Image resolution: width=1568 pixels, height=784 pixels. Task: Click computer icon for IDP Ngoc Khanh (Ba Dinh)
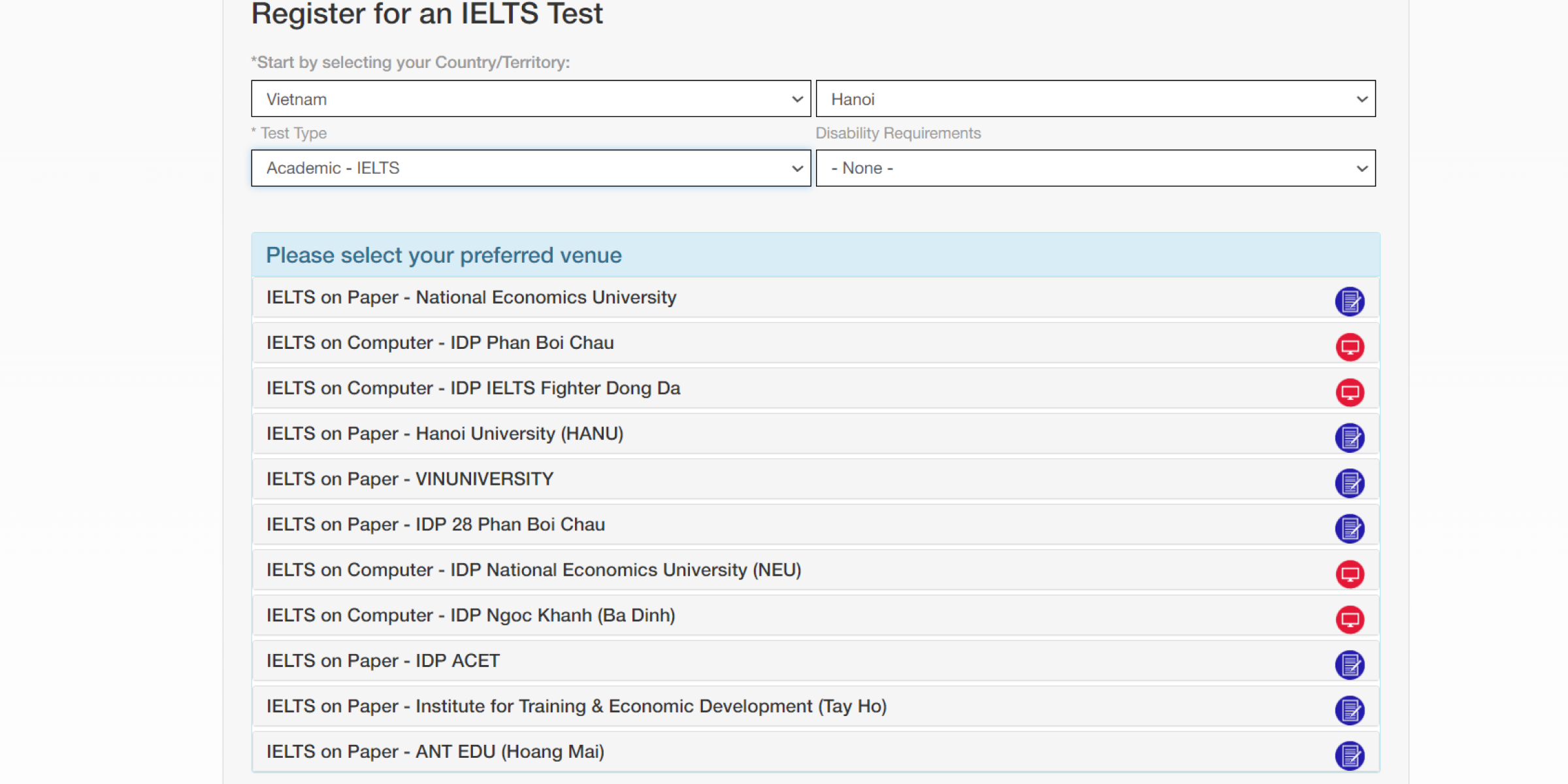click(x=1349, y=619)
